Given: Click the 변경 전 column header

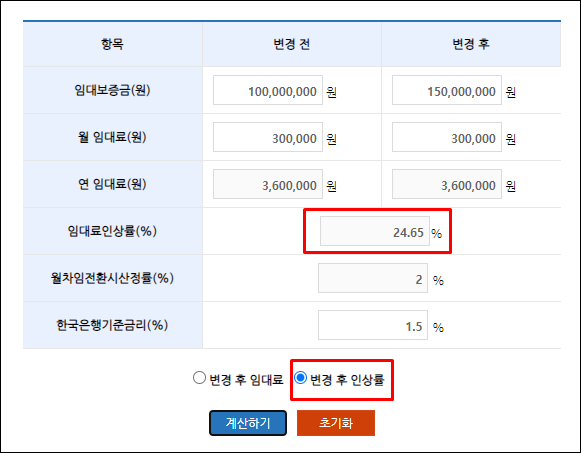Looking at the screenshot, I should click(x=292, y=44).
